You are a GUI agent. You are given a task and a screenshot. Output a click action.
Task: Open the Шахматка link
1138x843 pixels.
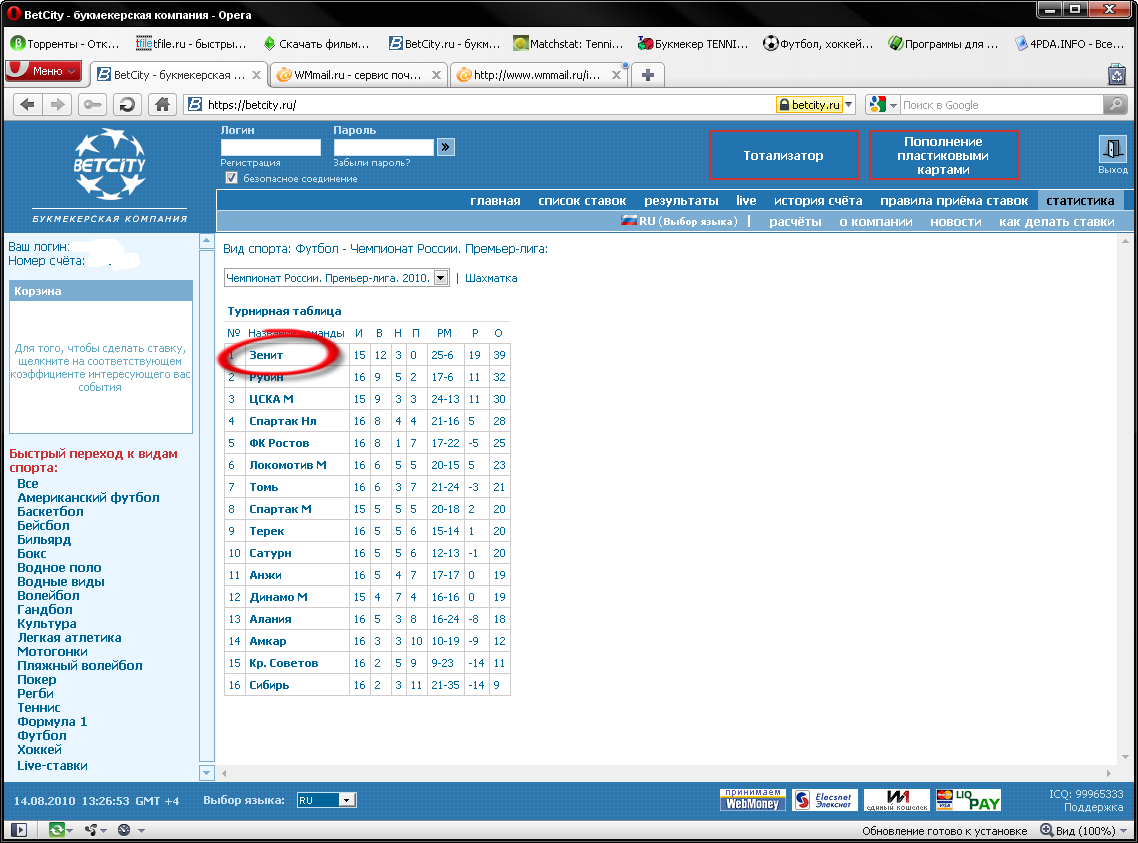491,278
